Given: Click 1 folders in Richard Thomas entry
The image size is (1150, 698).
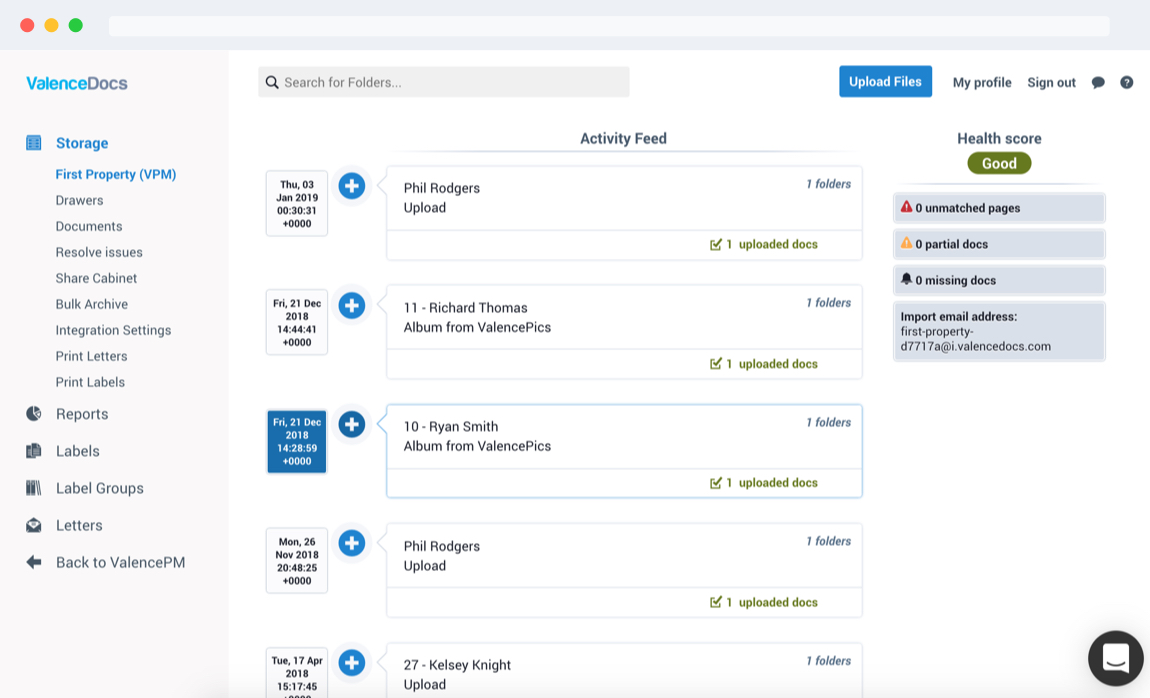Looking at the screenshot, I should pyautogui.click(x=829, y=303).
